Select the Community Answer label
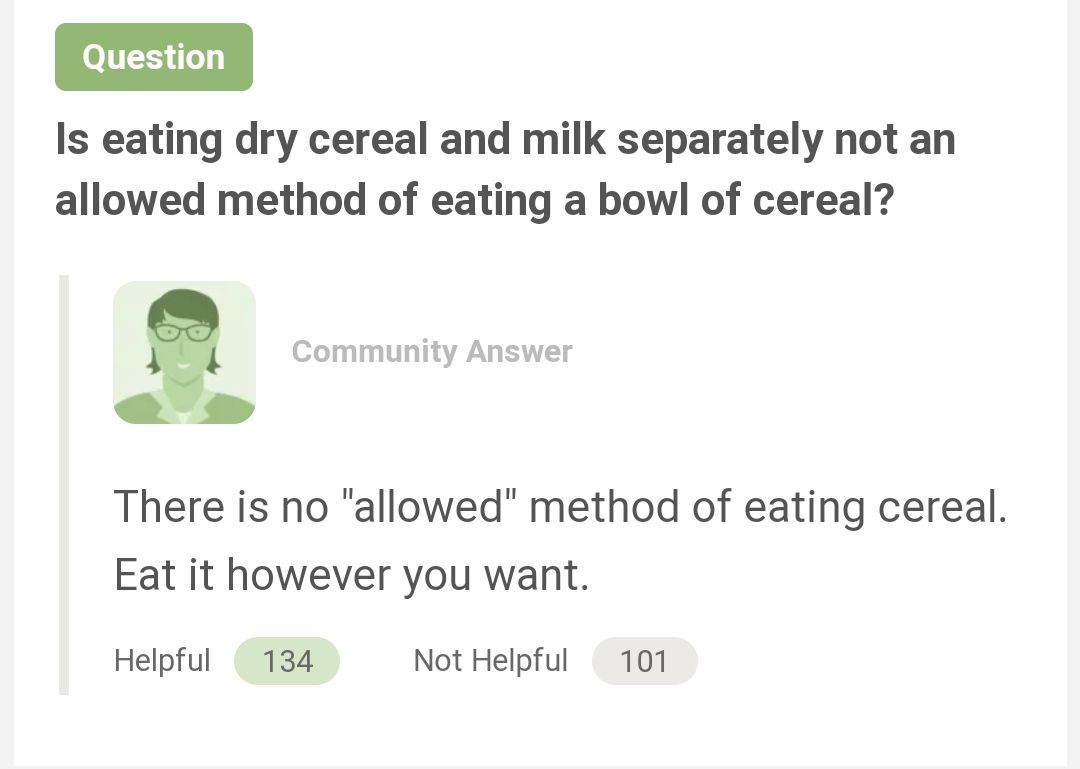This screenshot has width=1080, height=769. [x=431, y=352]
